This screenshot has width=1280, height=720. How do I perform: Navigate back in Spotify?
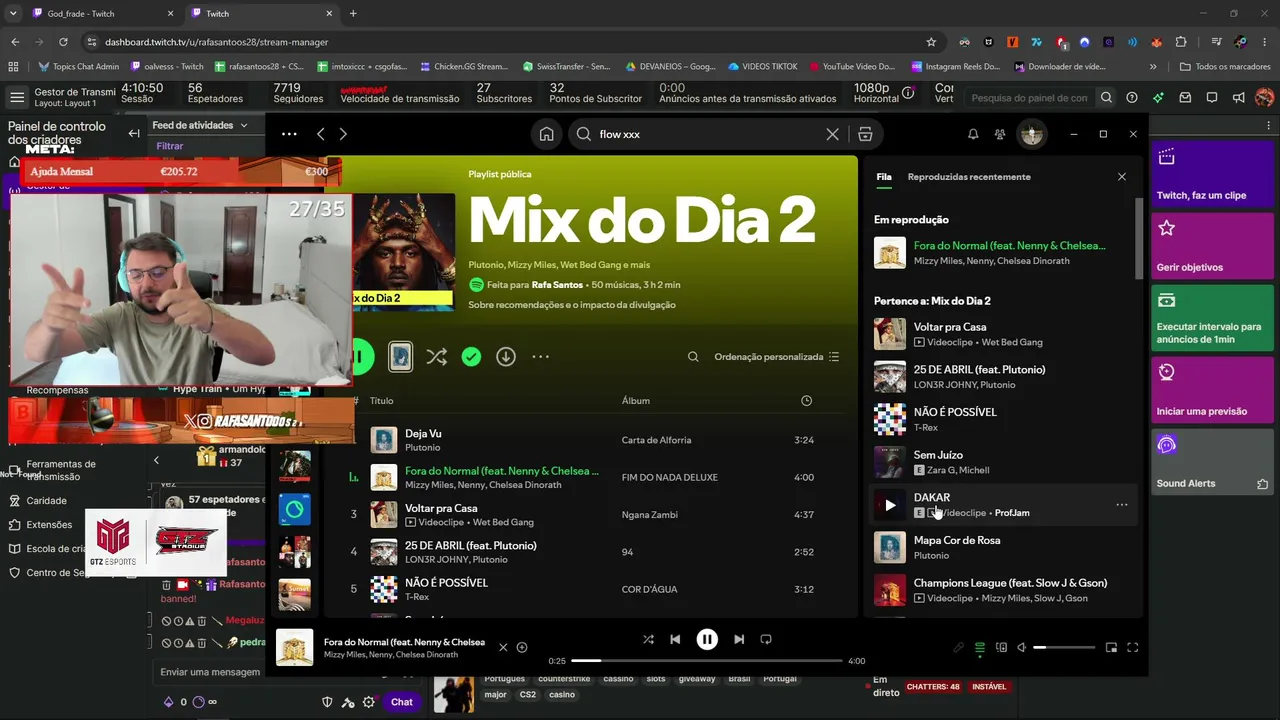pos(321,134)
